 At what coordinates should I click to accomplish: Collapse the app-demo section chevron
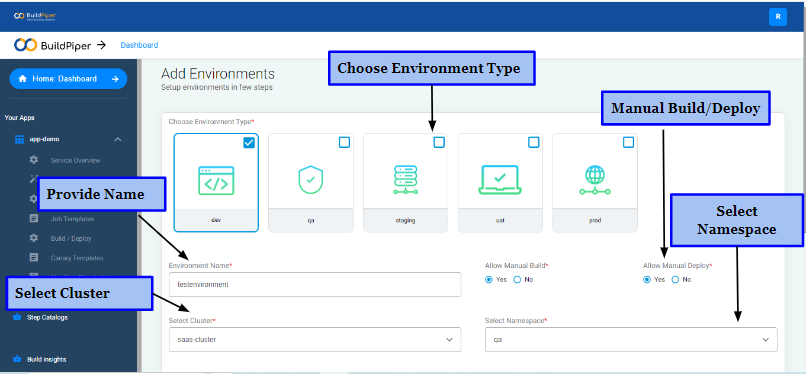tap(118, 139)
